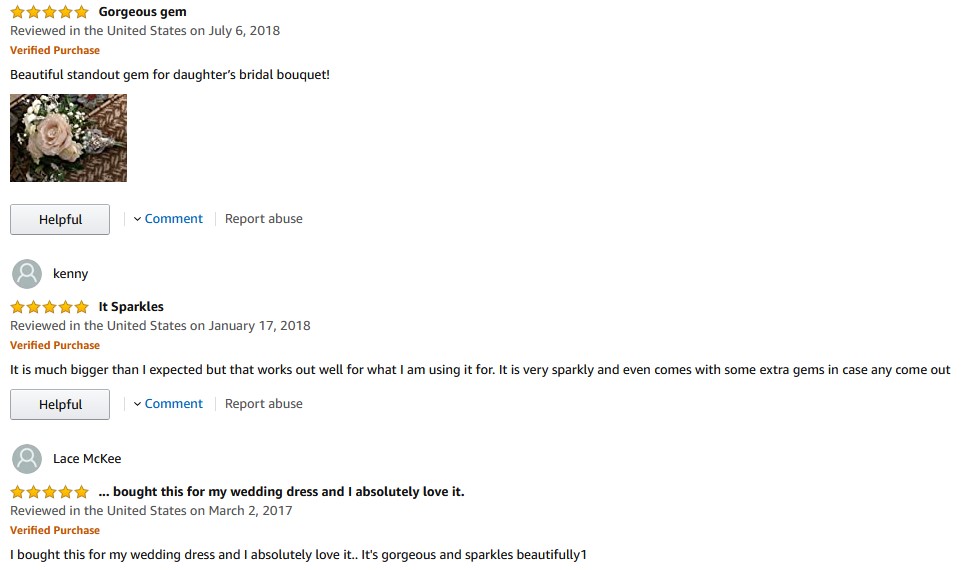Click star rating on wedding dress review

pos(49,492)
